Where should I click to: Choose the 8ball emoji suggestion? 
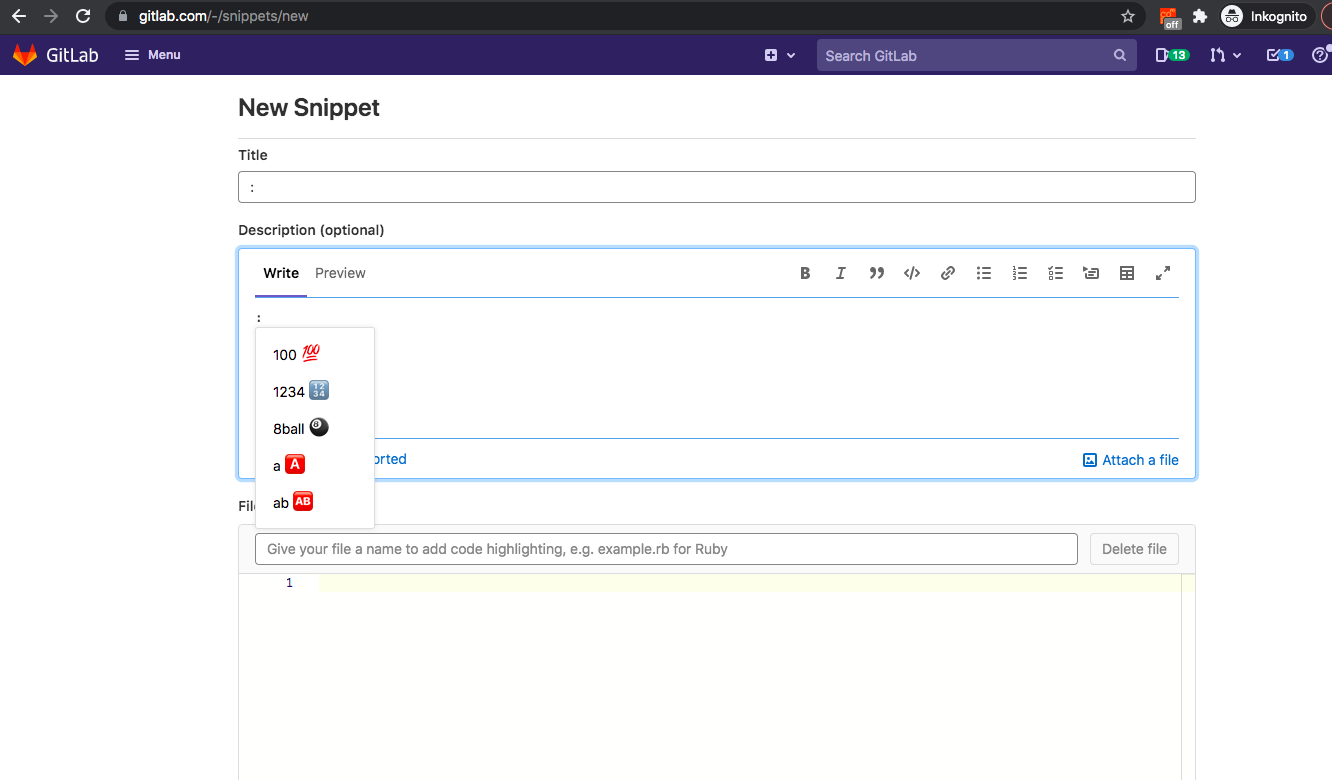point(315,428)
